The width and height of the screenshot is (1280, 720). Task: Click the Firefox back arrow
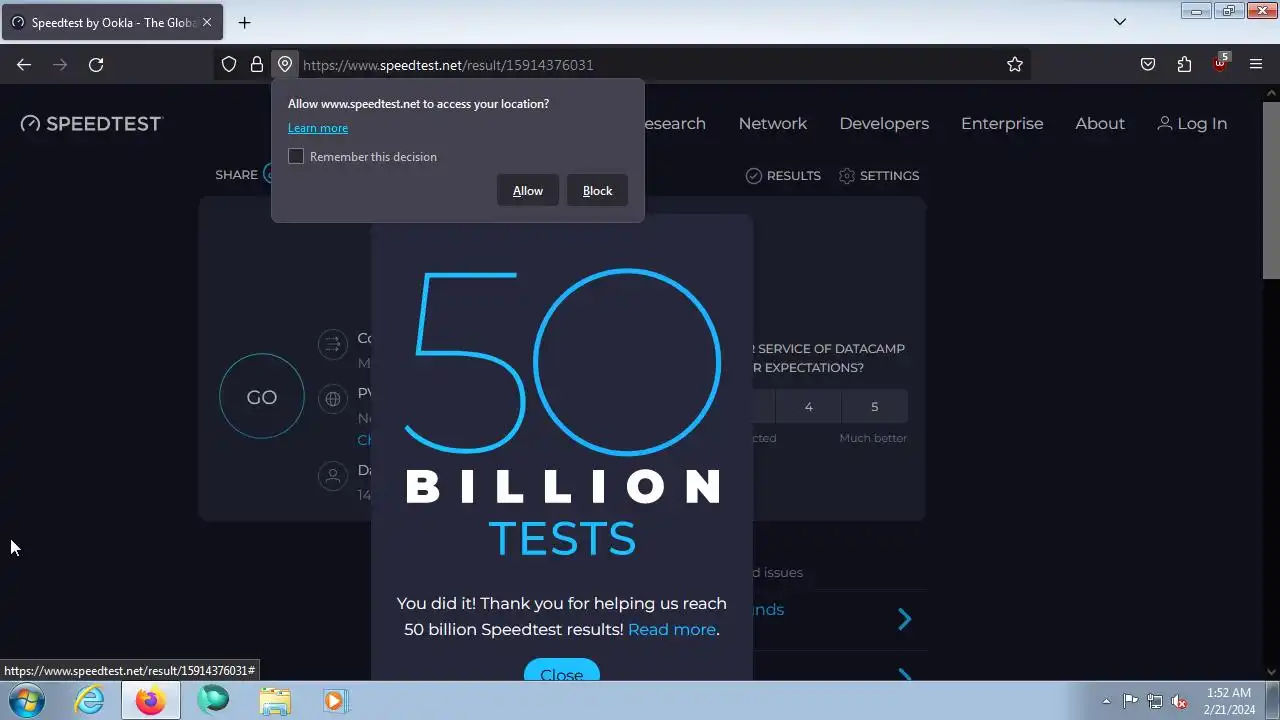pyautogui.click(x=24, y=64)
